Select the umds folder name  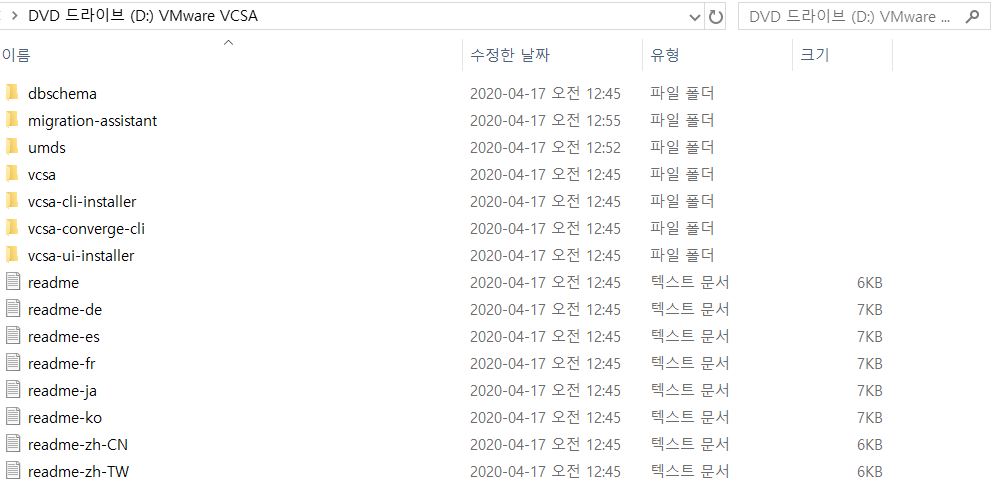(x=46, y=148)
